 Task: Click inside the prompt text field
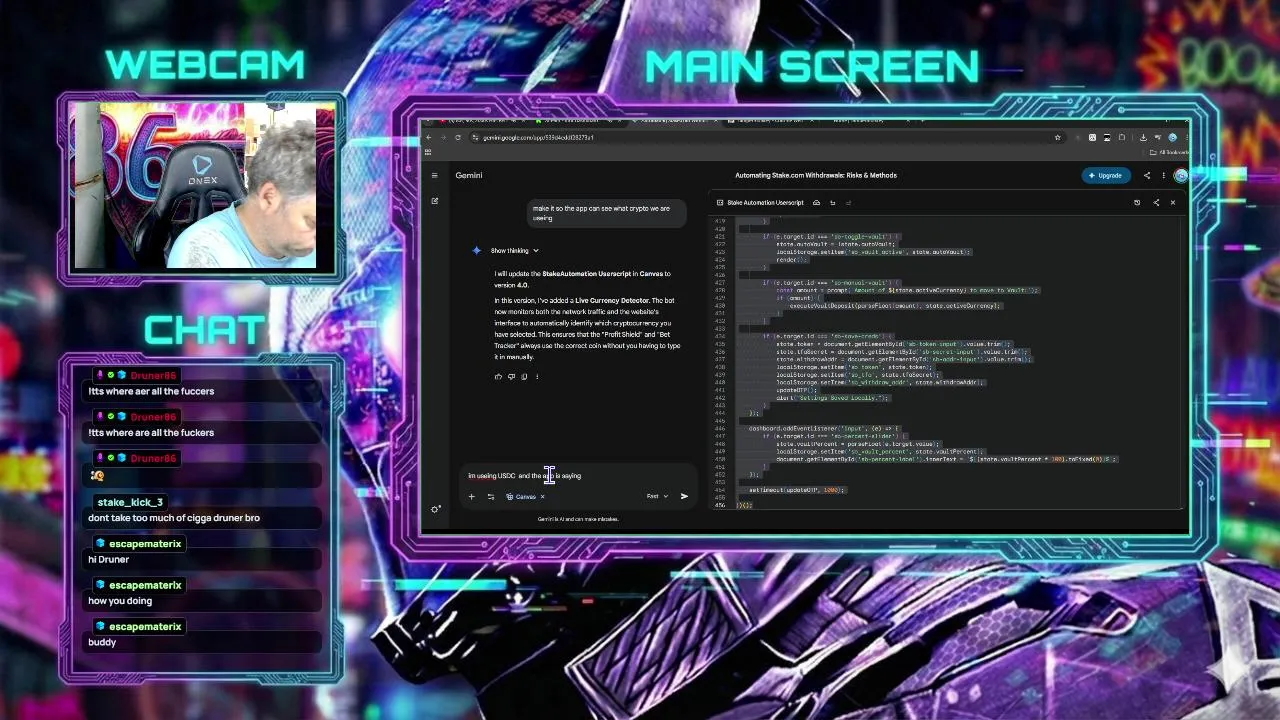tap(577, 476)
